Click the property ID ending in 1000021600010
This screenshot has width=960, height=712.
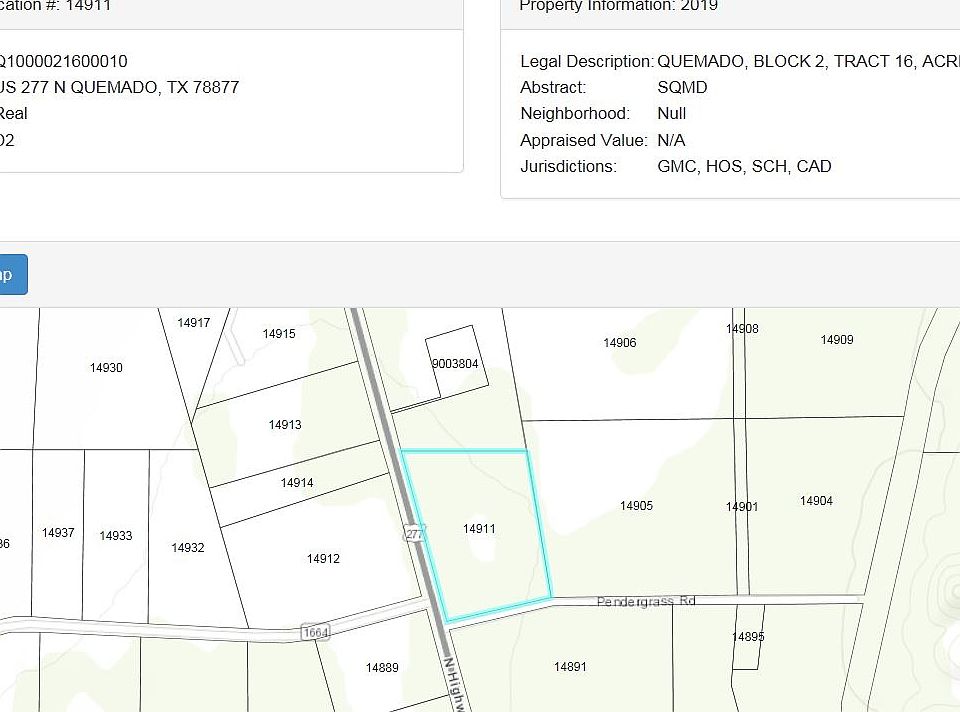[x=64, y=61]
